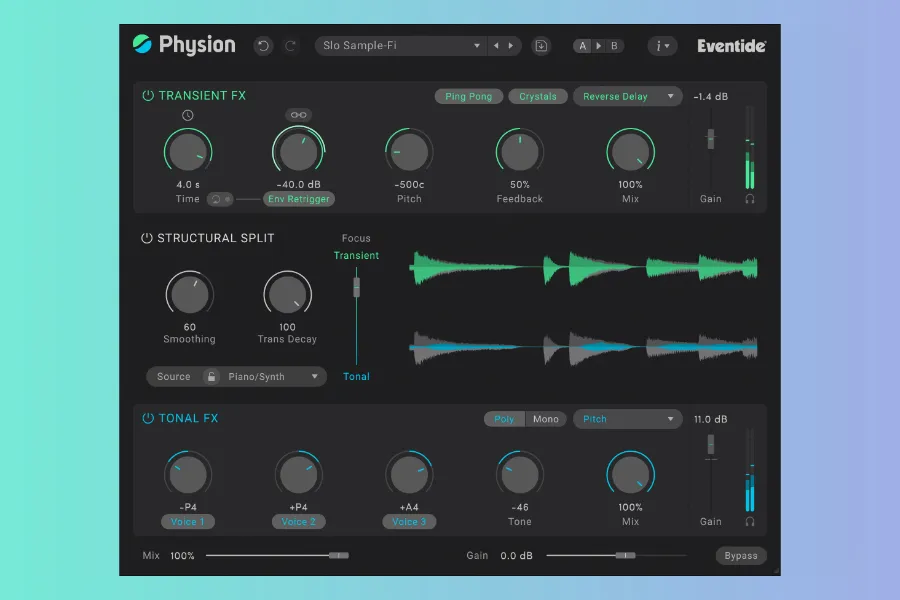
Task: Switch to Mono mode
Action: pos(546,419)
